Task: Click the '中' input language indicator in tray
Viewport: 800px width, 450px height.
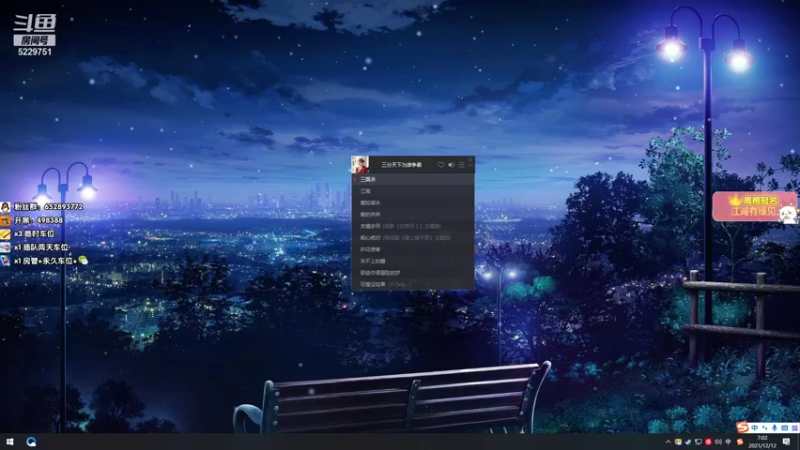Action: click(x=728, y=442)
